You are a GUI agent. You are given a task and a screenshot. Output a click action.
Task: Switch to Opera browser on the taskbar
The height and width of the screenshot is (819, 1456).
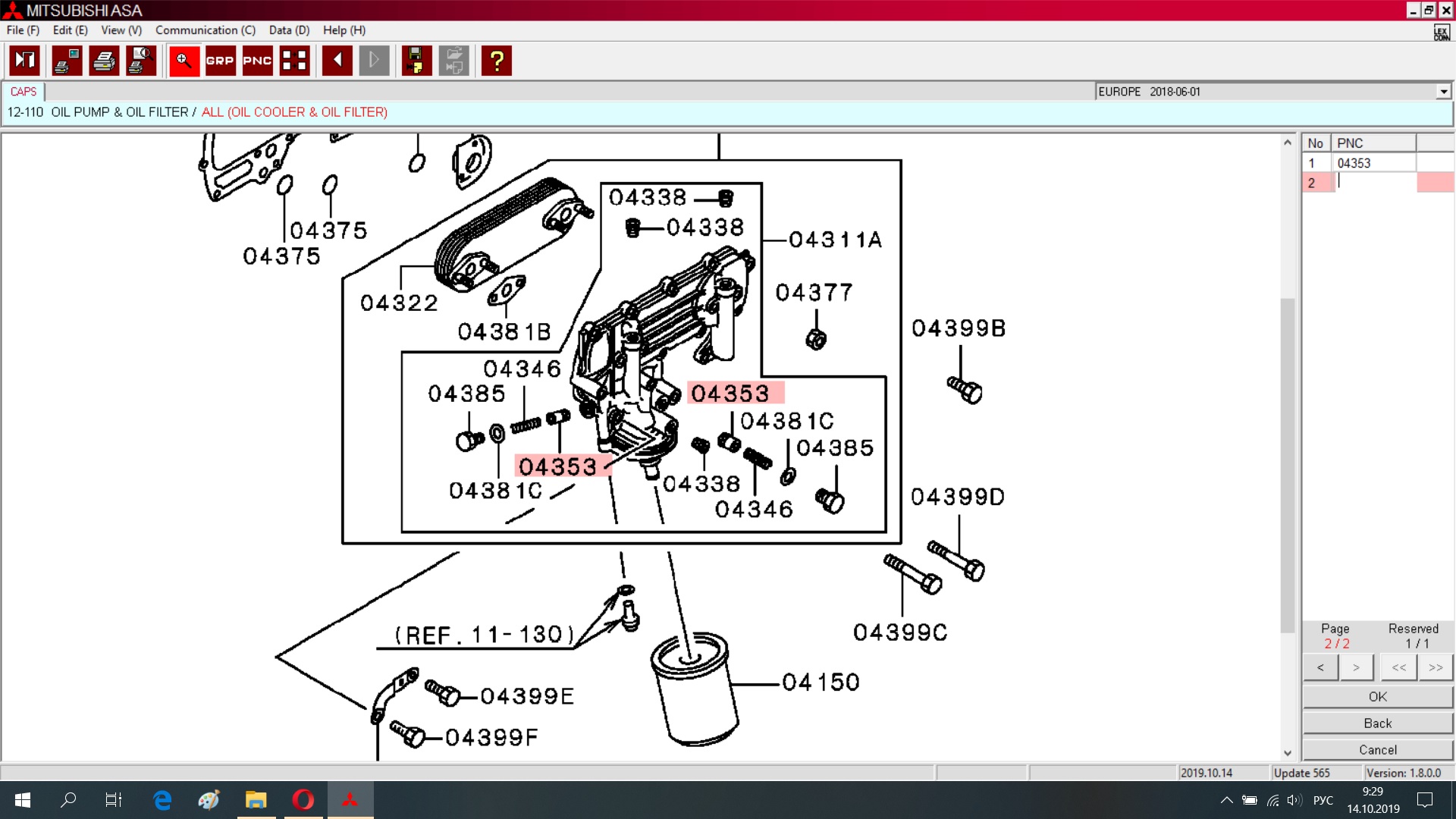(x=303, y=800)
